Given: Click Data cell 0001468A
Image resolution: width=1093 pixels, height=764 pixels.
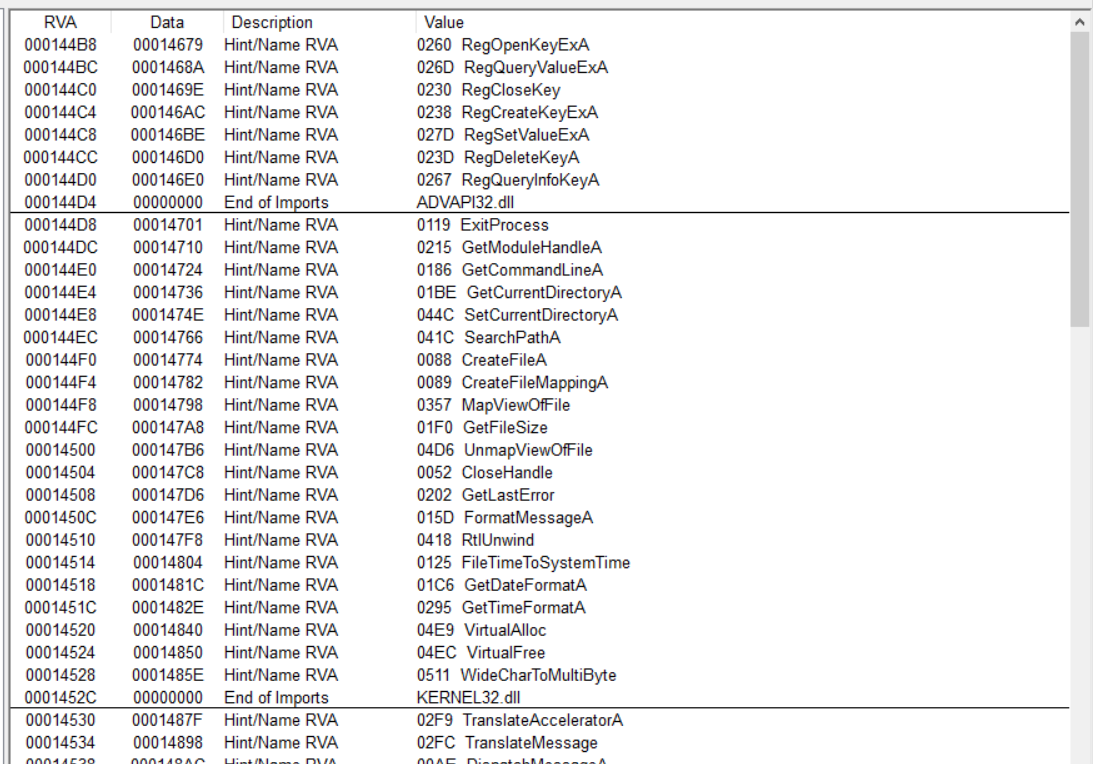Looking at the screenshot, I should (168, 68).
